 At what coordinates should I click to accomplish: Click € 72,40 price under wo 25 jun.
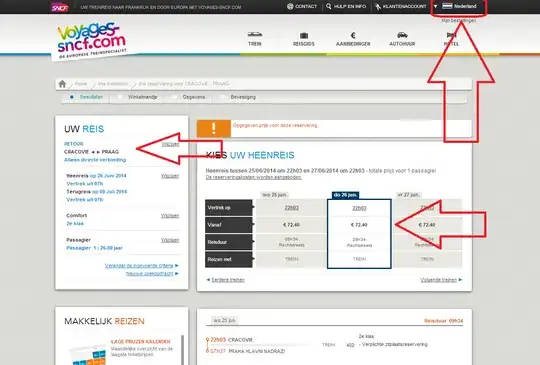(291, 225)
